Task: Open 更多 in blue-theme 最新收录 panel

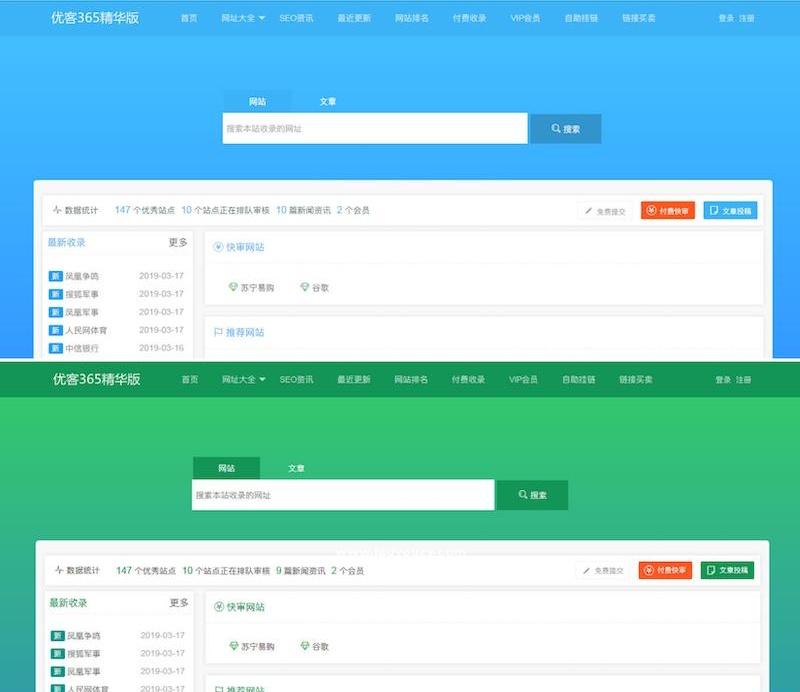Action: [178, 242]
